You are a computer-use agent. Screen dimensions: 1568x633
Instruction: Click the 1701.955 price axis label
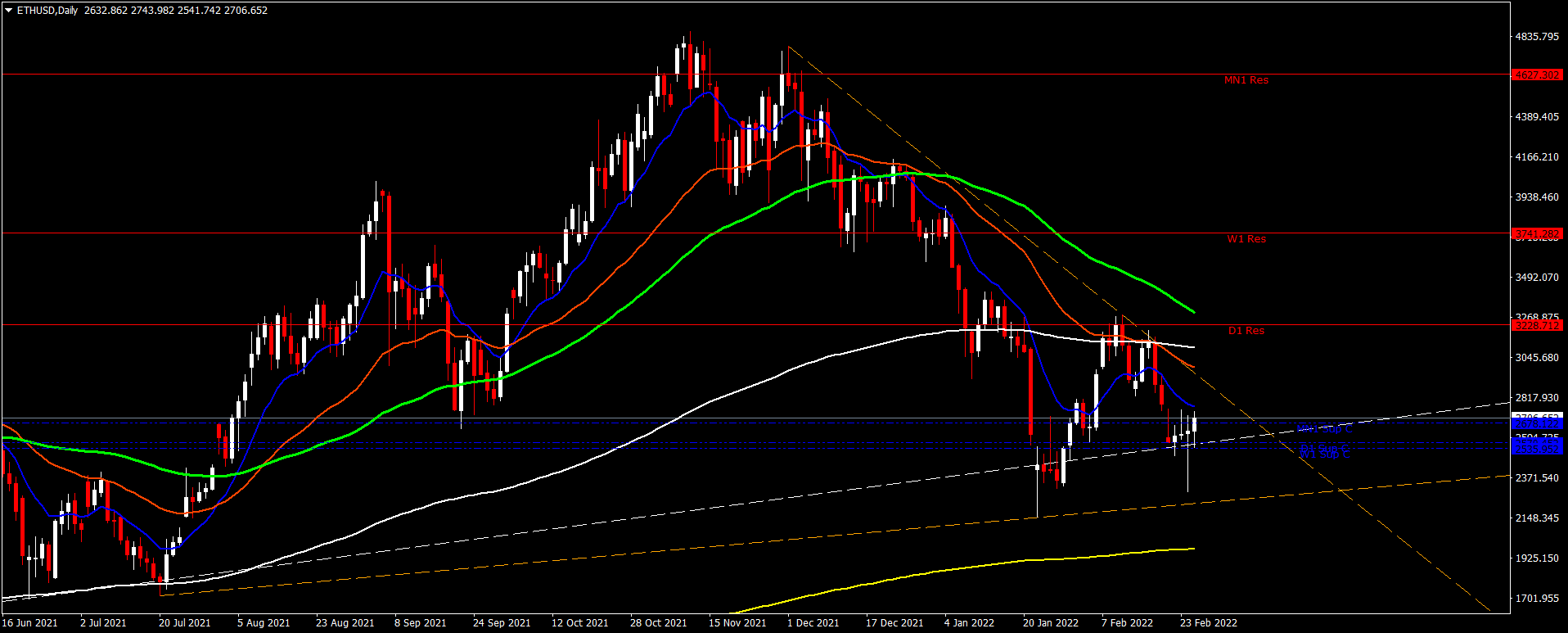(1537, 599)
